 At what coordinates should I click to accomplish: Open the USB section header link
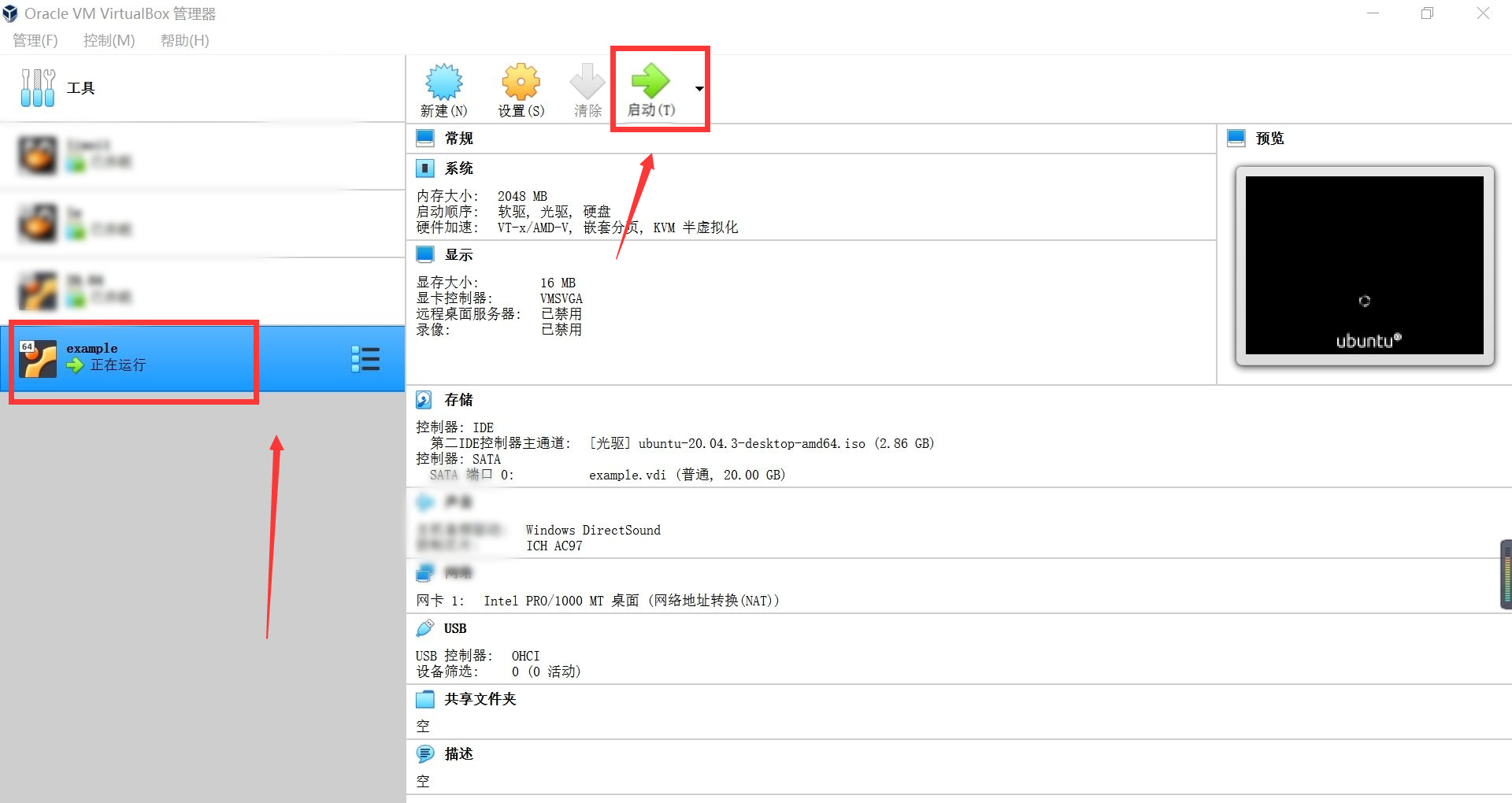point(455,628)
